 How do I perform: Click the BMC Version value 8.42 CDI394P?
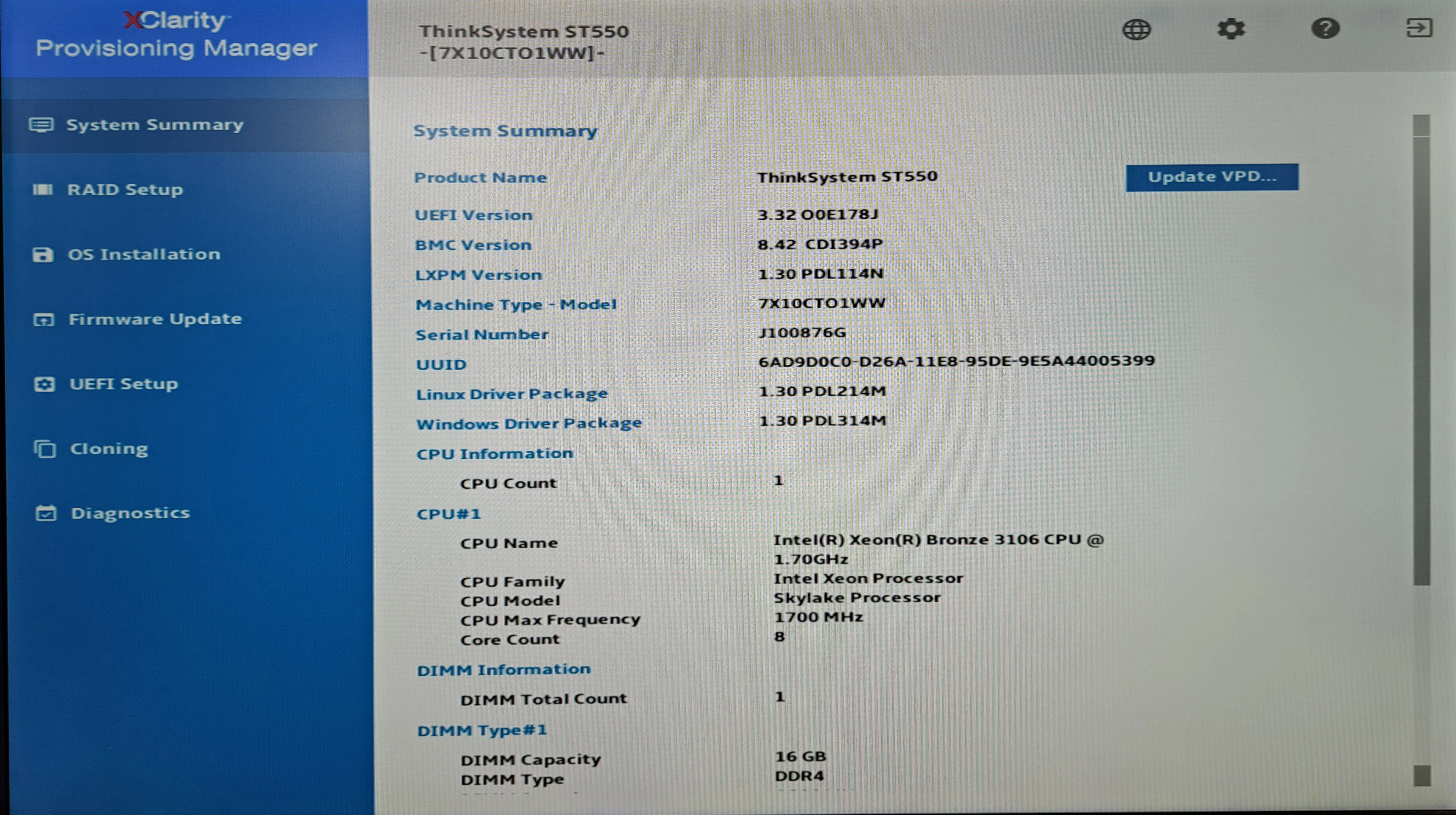pyautogui.click(x=820, y=245)
